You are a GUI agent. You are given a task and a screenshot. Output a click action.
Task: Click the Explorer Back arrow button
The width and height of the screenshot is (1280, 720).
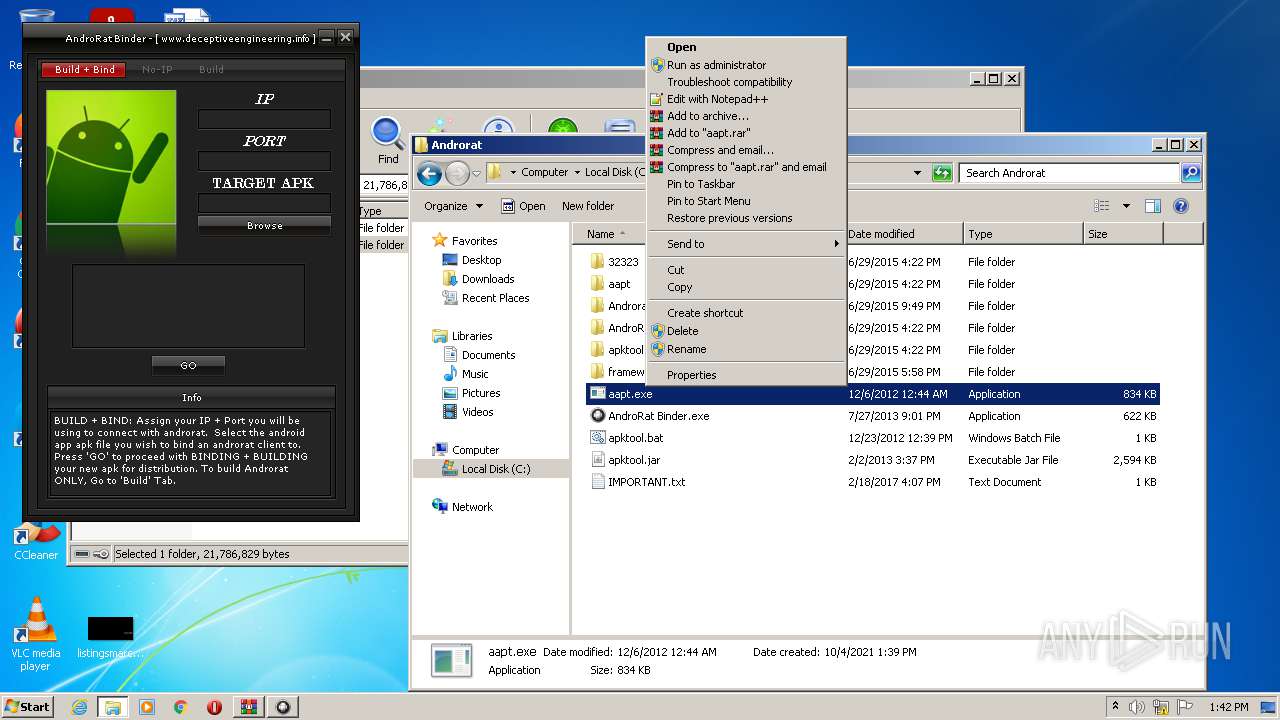pos(429,173)
